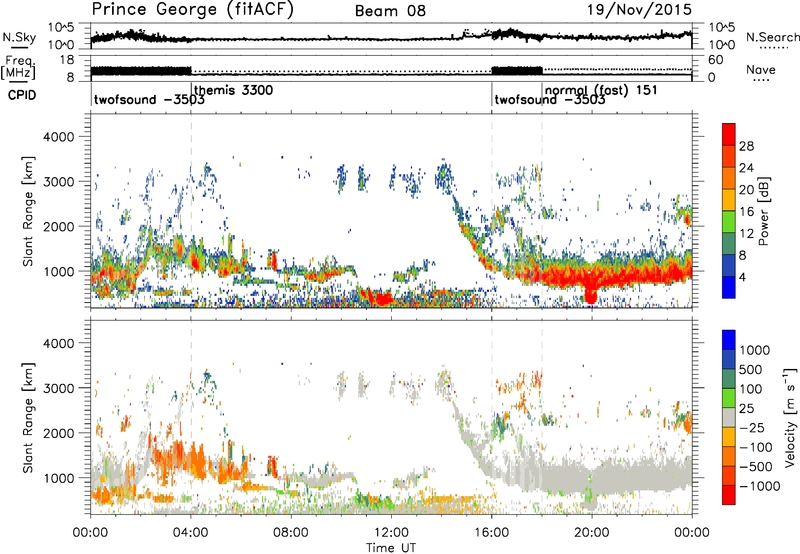Click the first 'twofsound -3503' label near 00:00
Screen dimensions: 800x554
pos(149,99)
